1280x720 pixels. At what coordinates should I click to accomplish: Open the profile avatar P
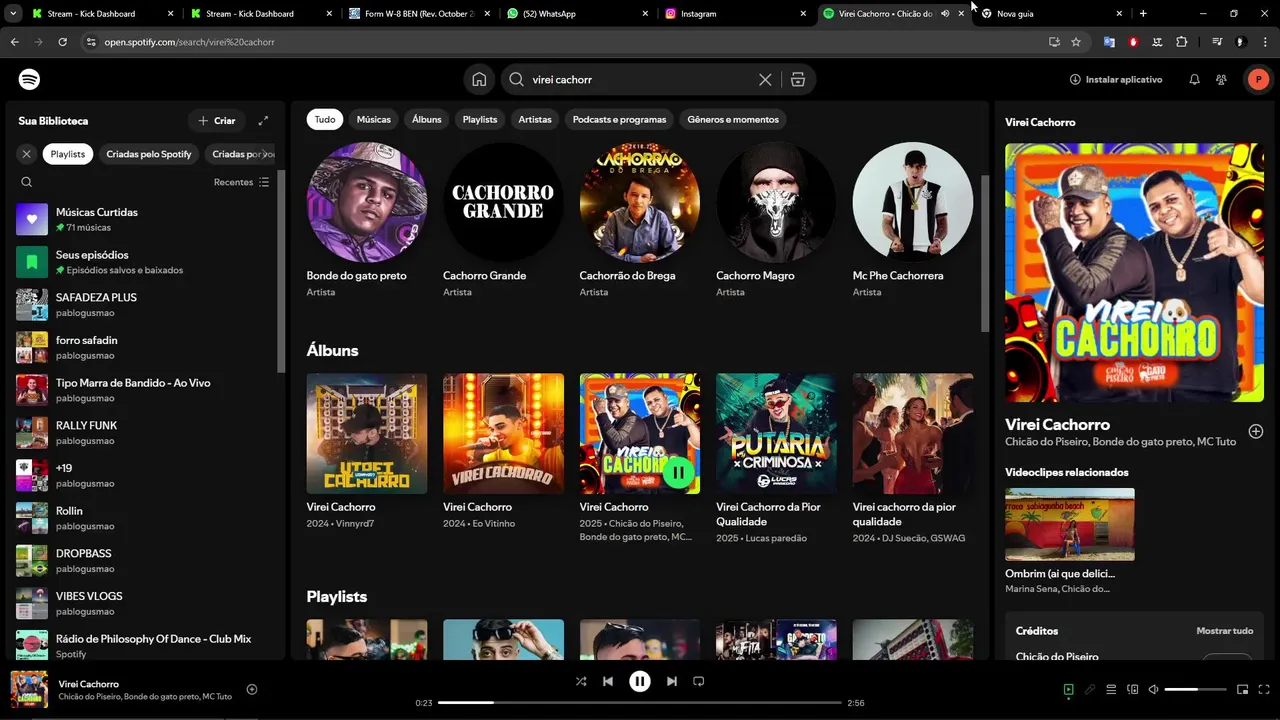(1257, 80)
